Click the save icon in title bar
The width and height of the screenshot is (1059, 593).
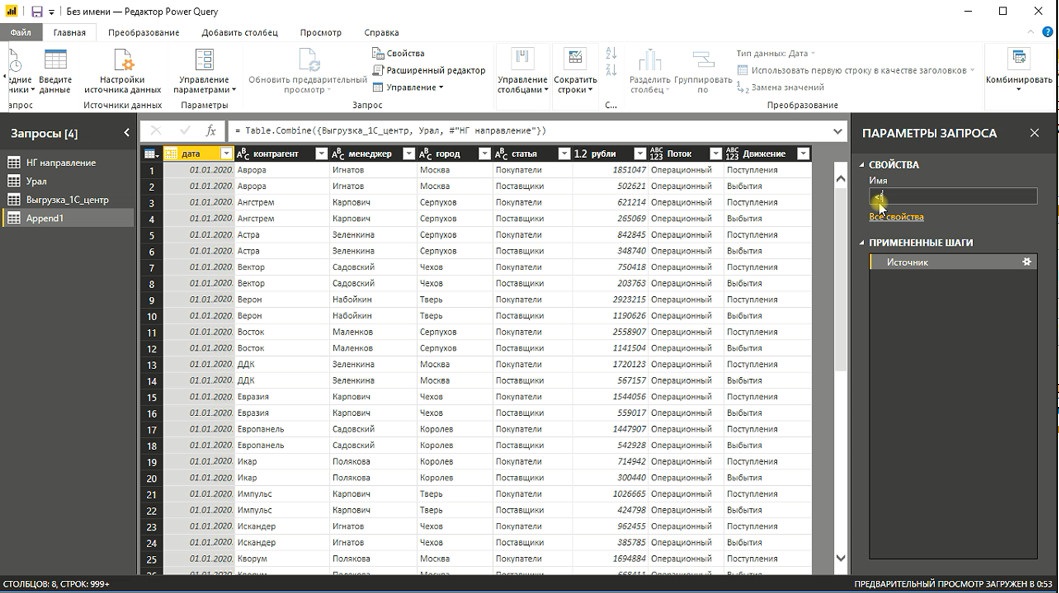[36, 11]
